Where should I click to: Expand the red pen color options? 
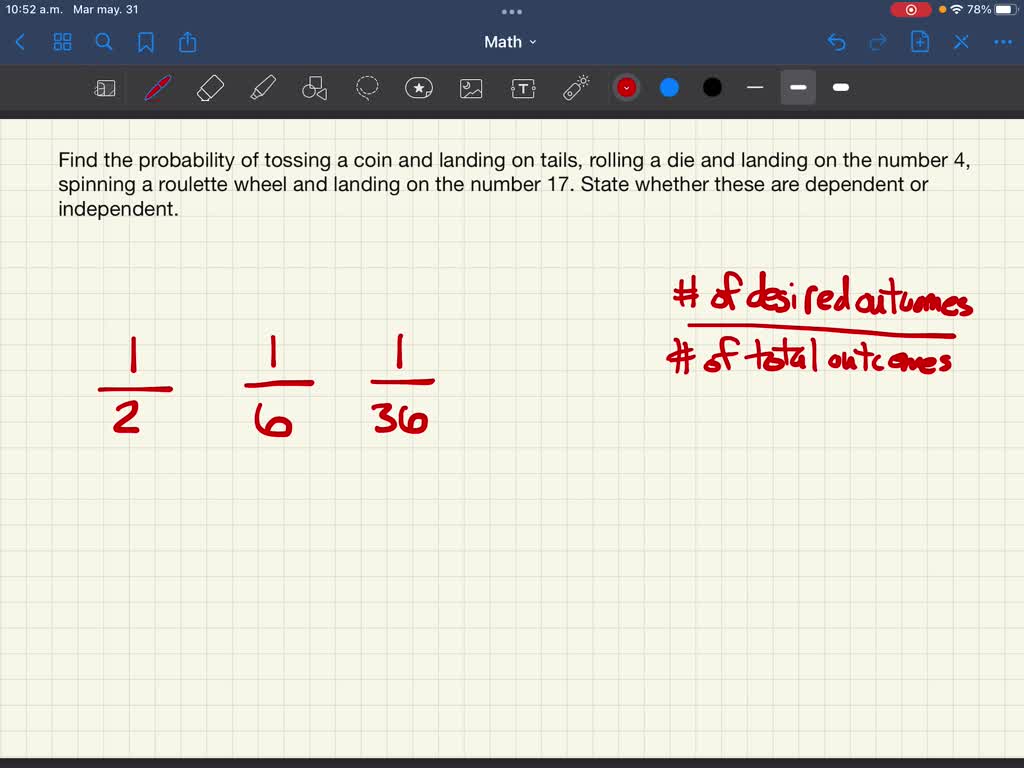point(626,87)
